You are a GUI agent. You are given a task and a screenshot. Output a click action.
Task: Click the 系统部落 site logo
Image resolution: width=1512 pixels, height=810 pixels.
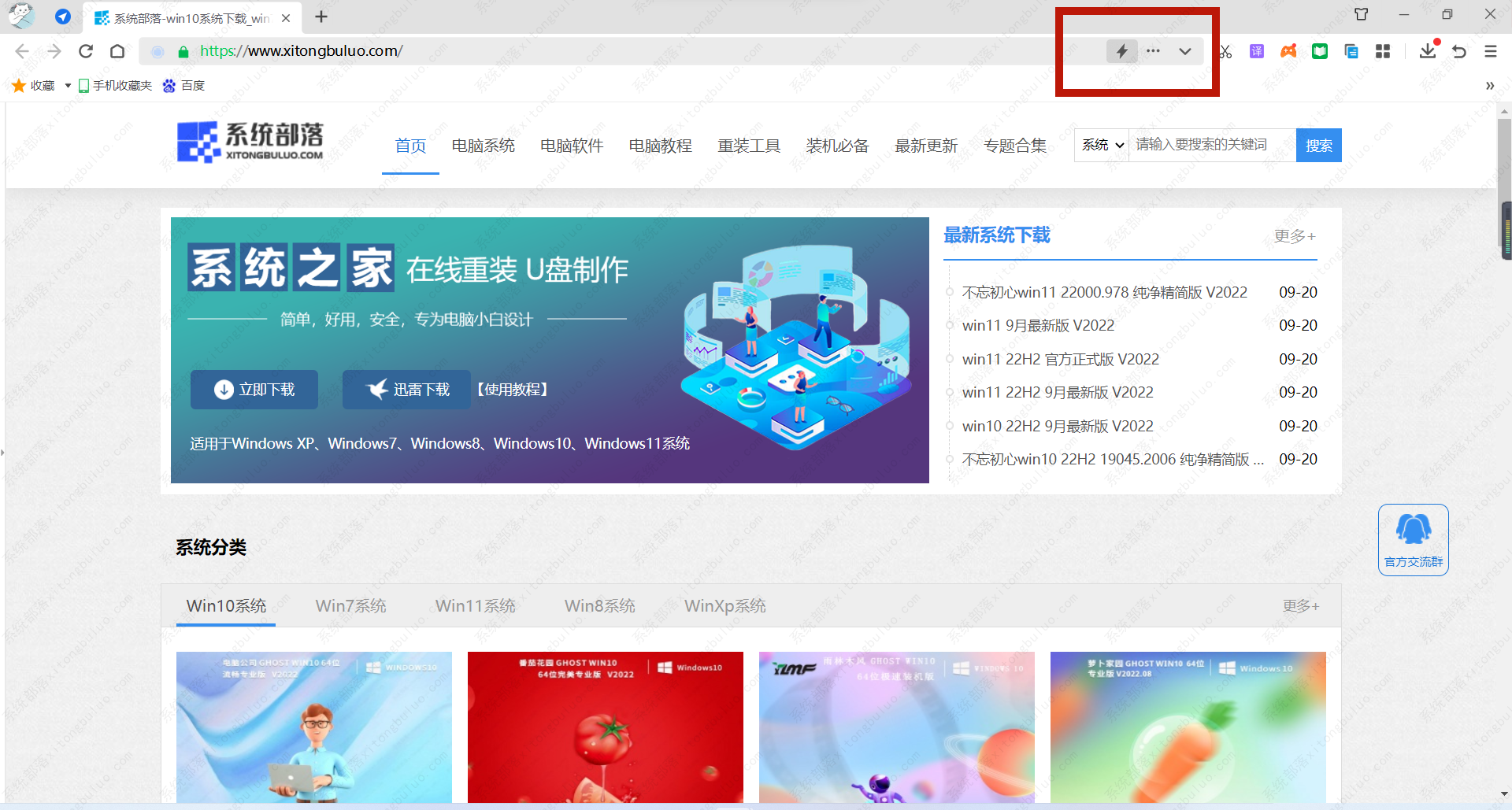(250, 142)
